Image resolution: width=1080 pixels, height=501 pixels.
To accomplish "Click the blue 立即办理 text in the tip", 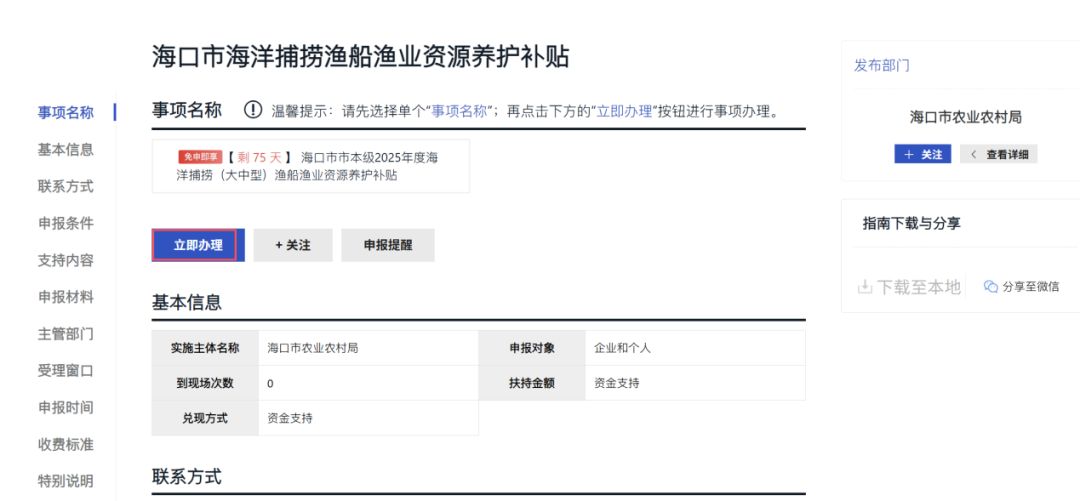I will (624, 110).
